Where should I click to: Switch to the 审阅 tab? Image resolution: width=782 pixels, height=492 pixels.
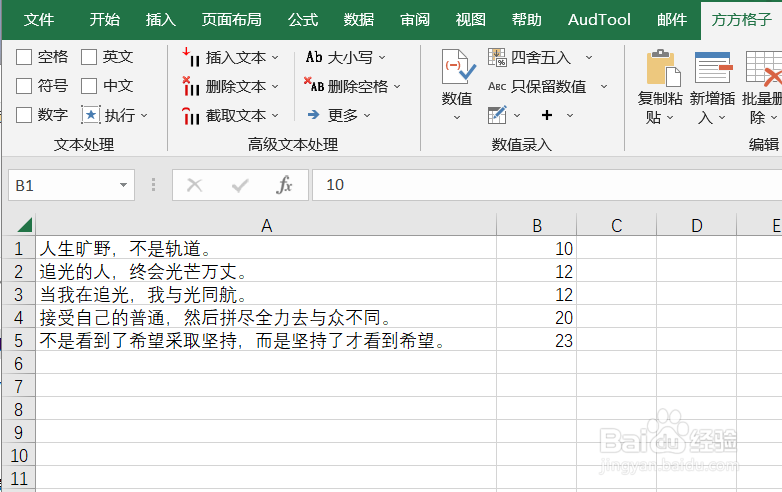click(414, 19)
